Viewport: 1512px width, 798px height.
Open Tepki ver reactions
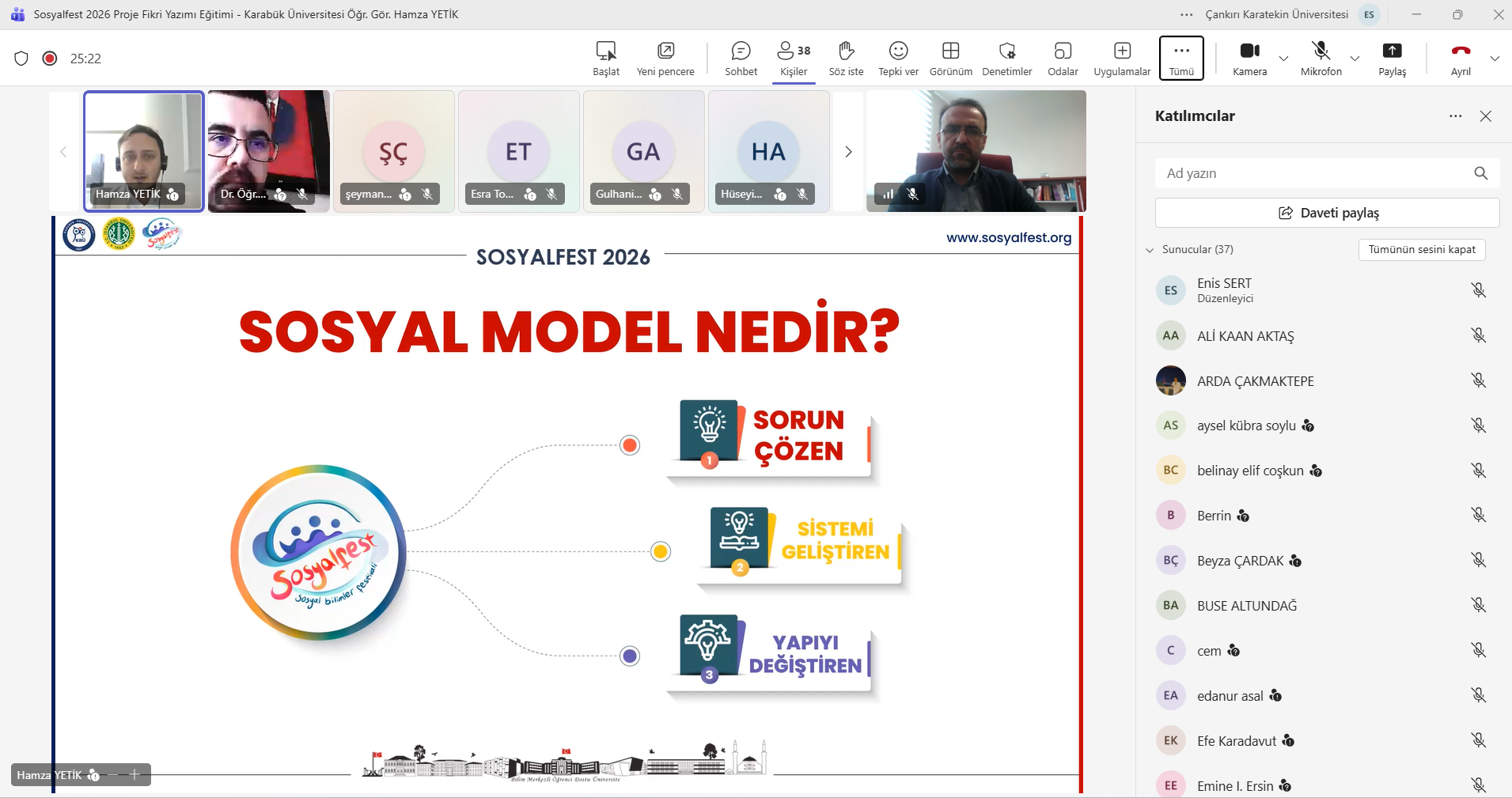(898, 59)
